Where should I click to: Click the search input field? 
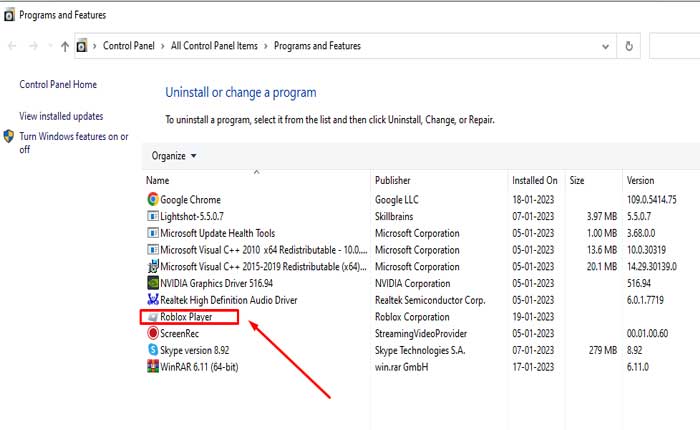(x=675, y=46)
